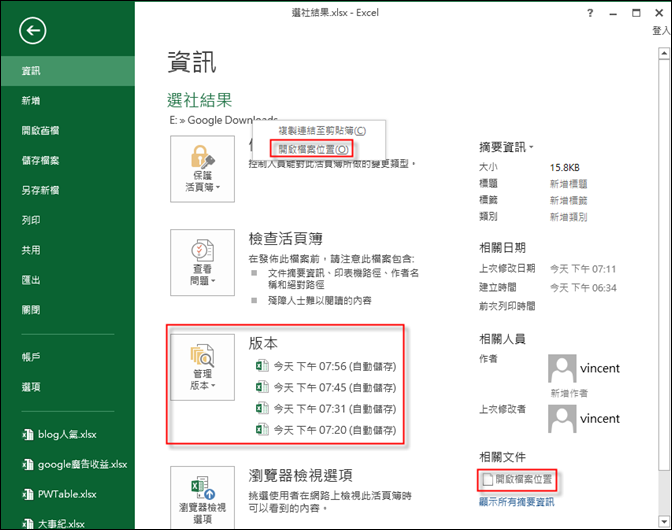Click the 今天 下午 07:11 modified date
This screenshot has height=530, width=672.
(x=583, y=269)
